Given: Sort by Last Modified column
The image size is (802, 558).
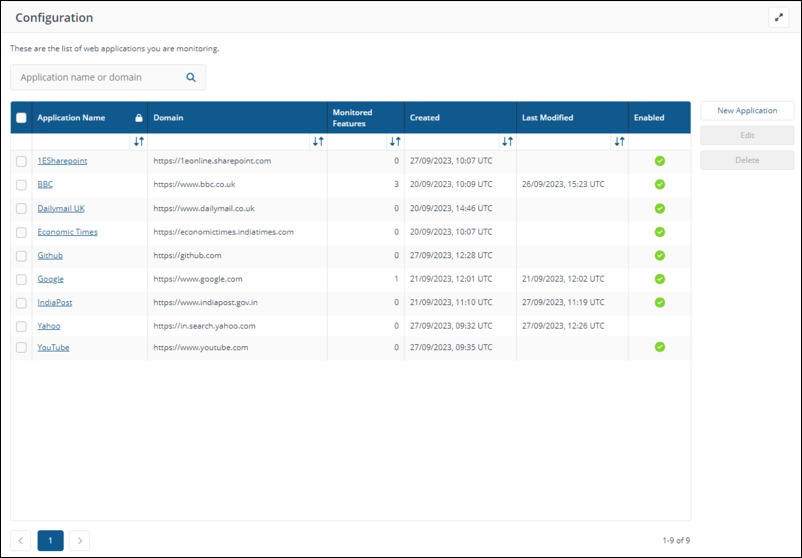Looking at the screenshot, I should point(619,142).
